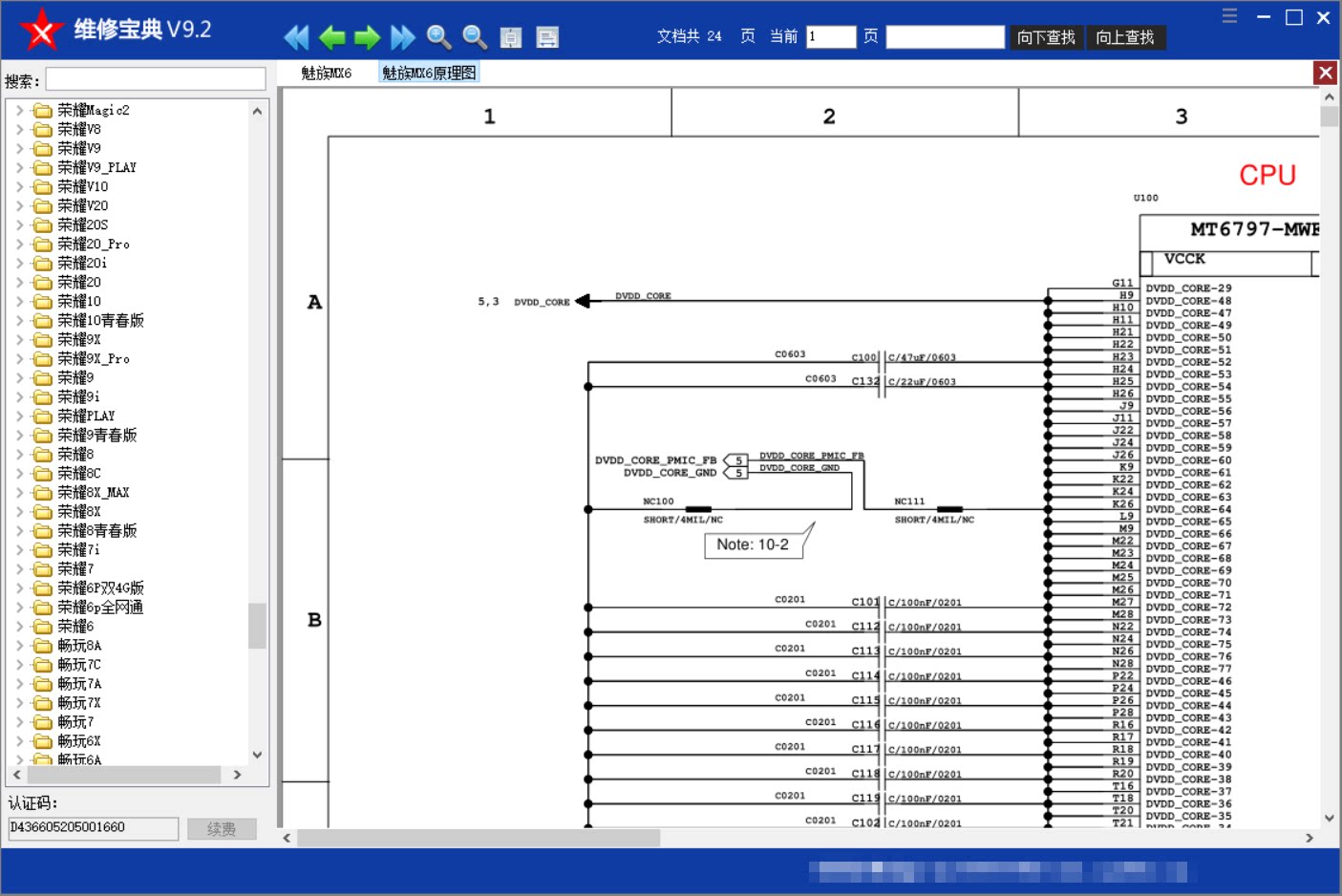Select the 荣耀8X folder label
The image size is (1342, 896).
pyautogui.click(x=79, y=511)
